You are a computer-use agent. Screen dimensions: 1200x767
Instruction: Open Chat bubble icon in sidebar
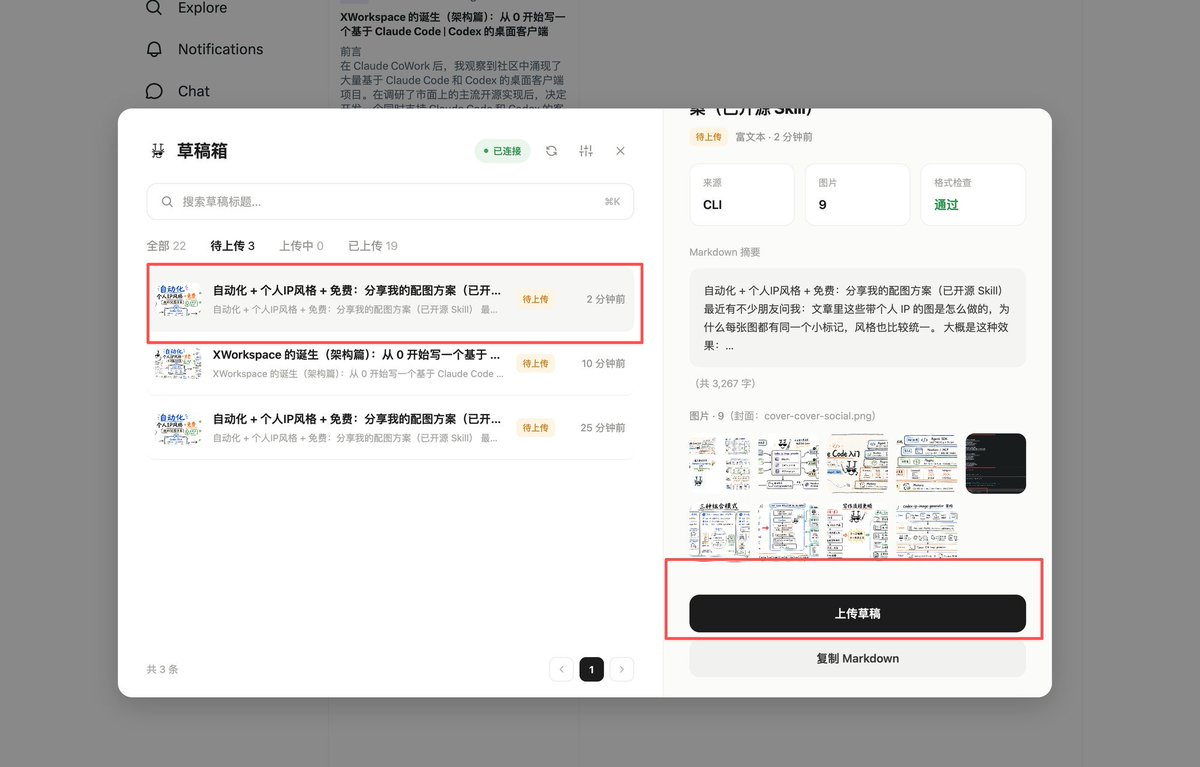(154, 91)
